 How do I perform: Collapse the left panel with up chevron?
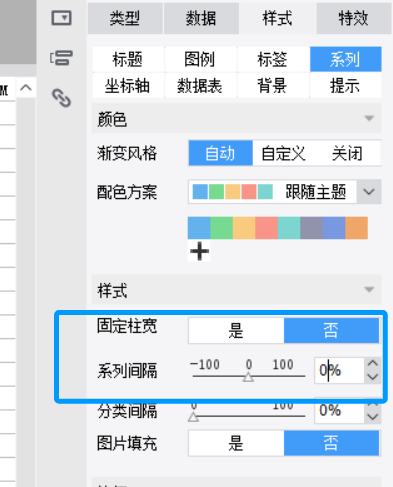[26, 88]
